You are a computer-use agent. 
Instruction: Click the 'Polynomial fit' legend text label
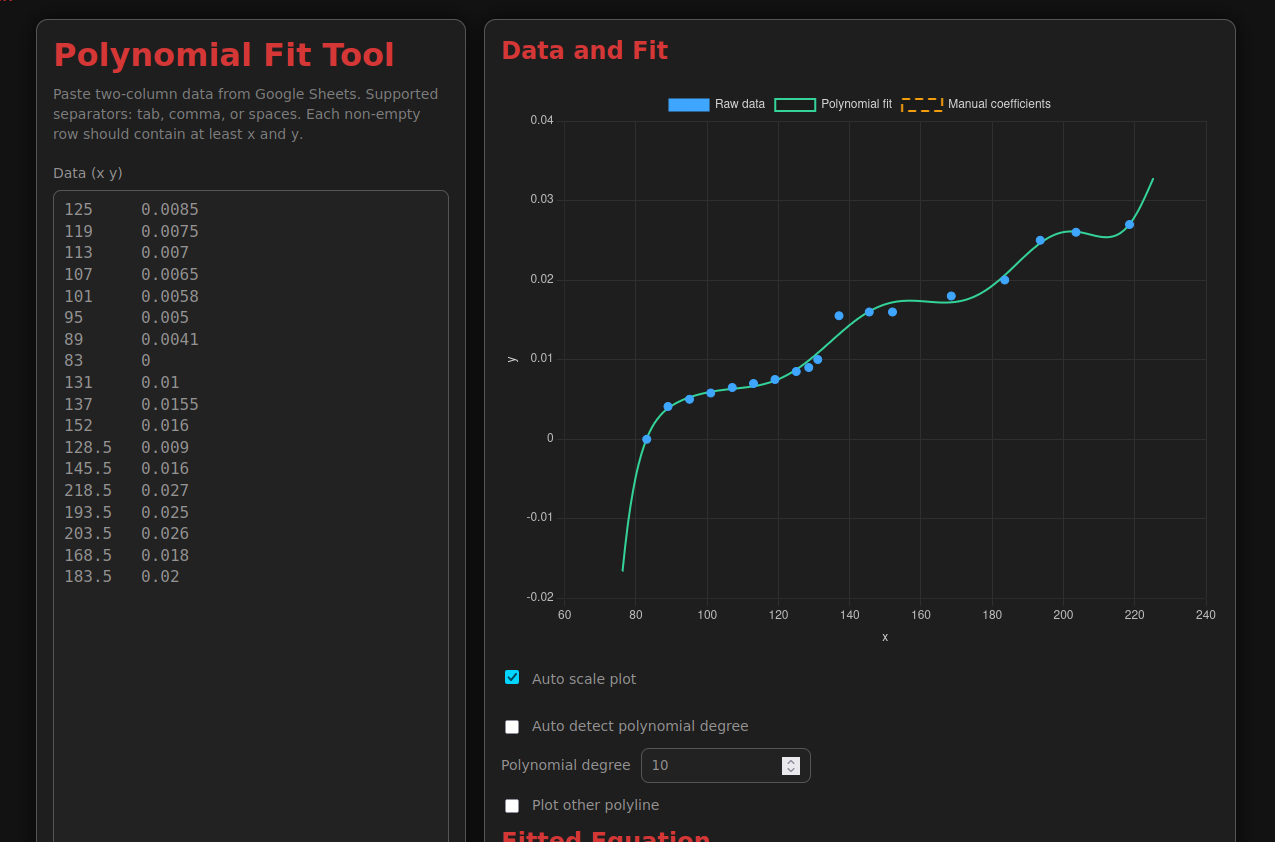856,104
